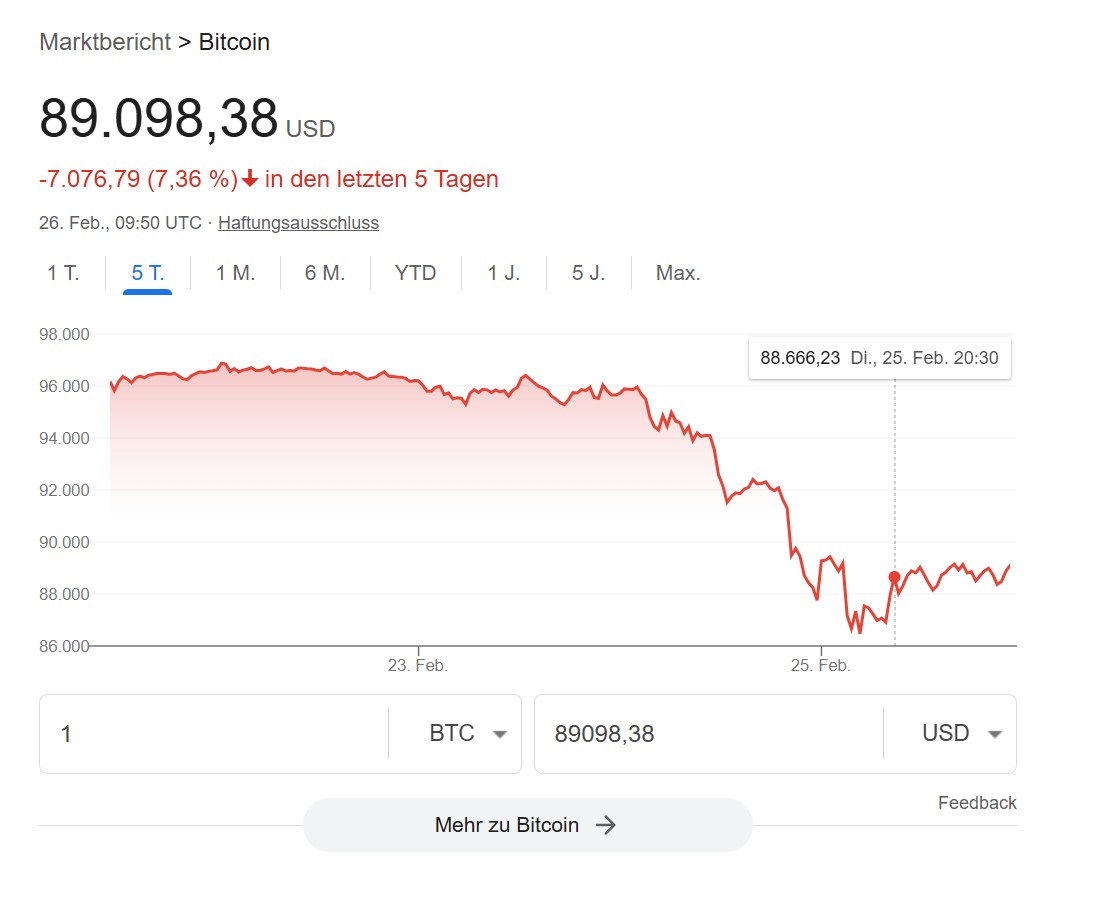The width and height of the screenshot is (1117, 907).
Task: Show the YTD chart range
Action: coord(415,273)
